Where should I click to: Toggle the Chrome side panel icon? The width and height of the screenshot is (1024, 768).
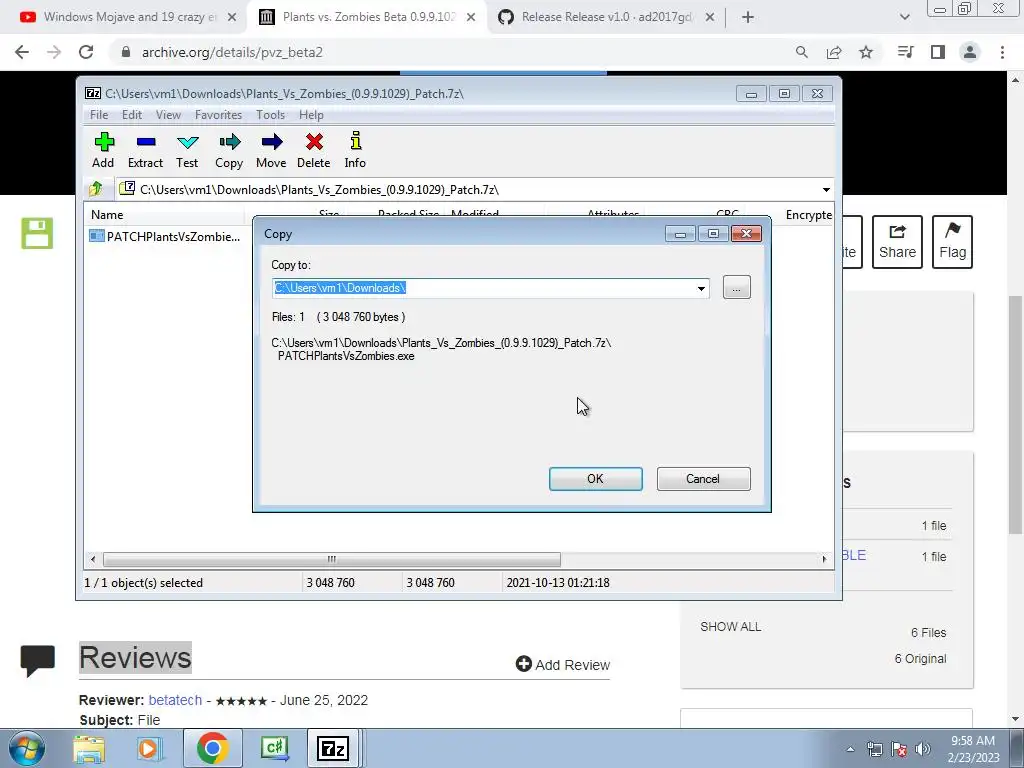tap(938, 52)
